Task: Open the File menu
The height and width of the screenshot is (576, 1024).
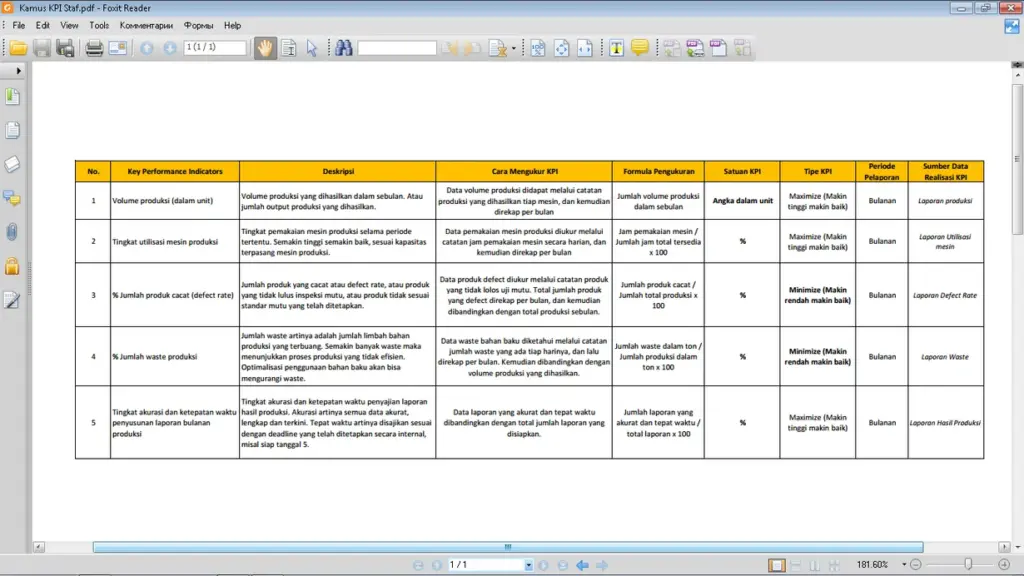Action: pos(18,25)
